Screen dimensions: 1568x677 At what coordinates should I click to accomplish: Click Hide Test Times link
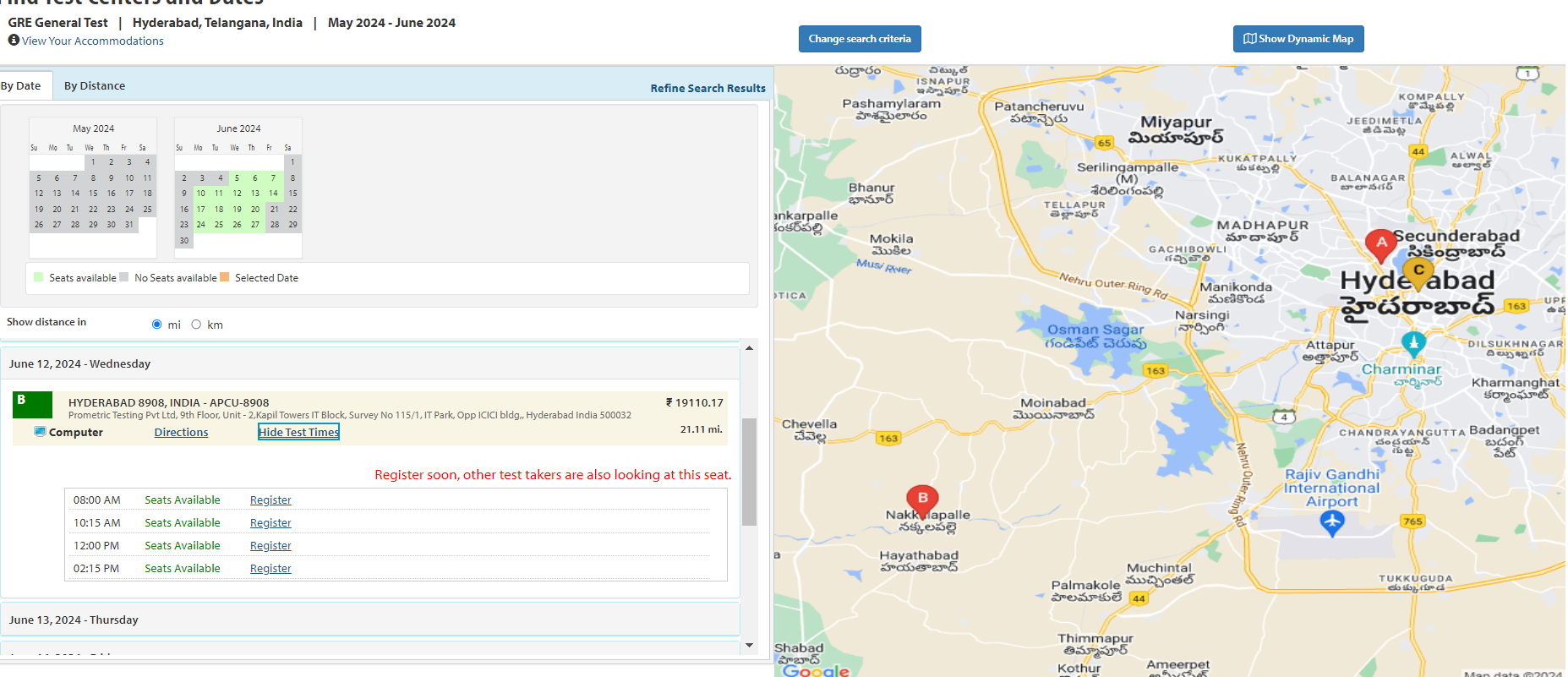298,433
